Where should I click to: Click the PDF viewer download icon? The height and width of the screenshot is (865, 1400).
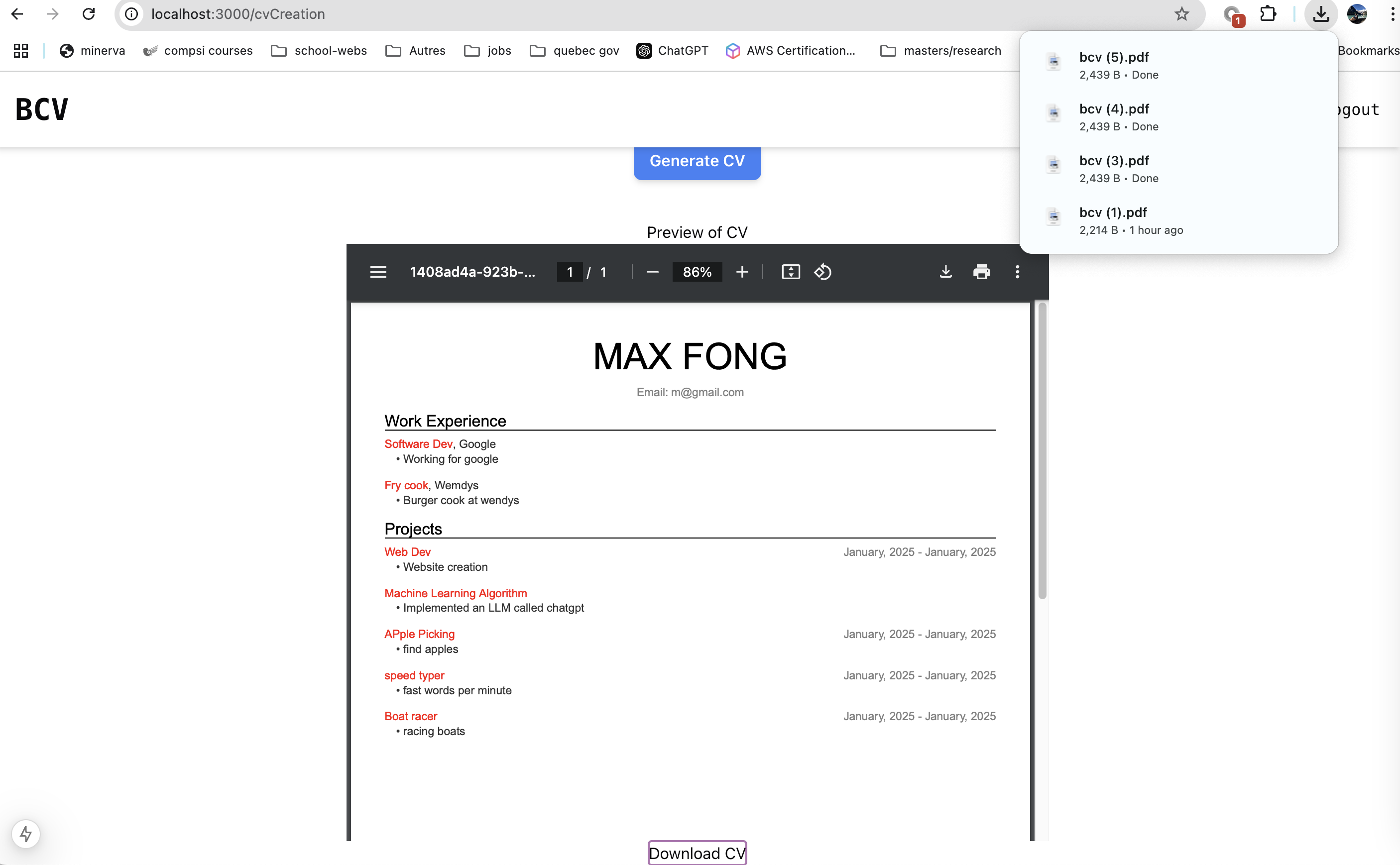(x=946, y=272)
